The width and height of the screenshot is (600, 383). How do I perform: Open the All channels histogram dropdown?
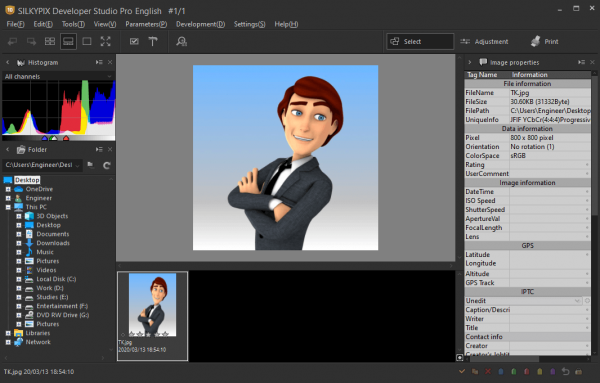[58, 76]
